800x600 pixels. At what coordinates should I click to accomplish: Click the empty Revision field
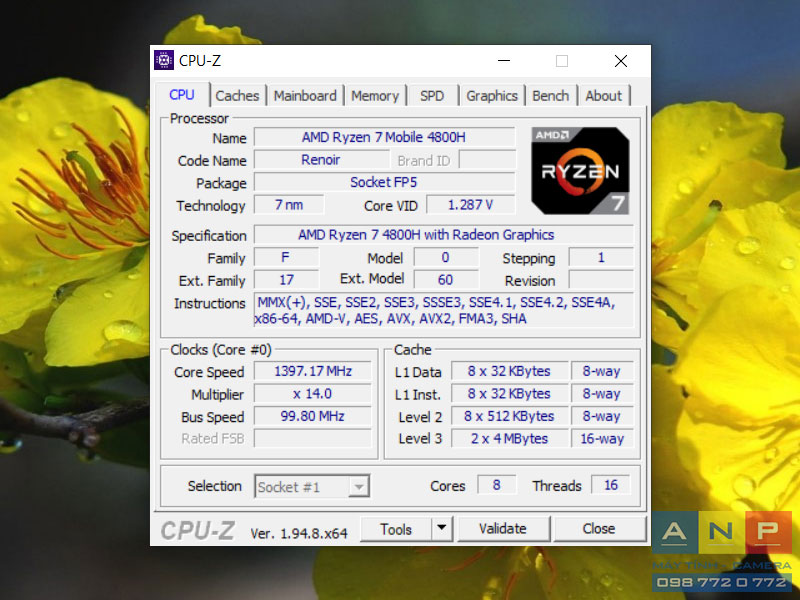point(601,280)
